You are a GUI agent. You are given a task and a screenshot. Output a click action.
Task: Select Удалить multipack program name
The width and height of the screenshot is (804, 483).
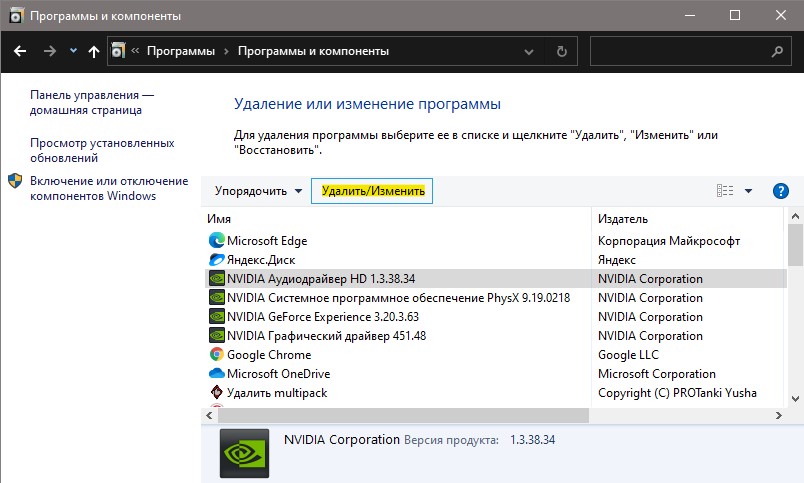coord(277,393)
